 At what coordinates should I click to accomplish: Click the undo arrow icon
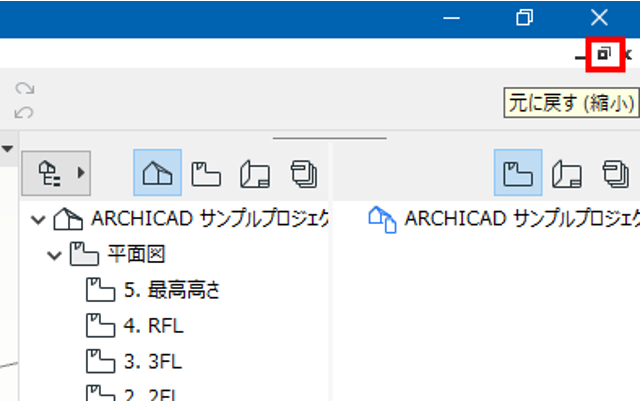(x=24, y=112)
